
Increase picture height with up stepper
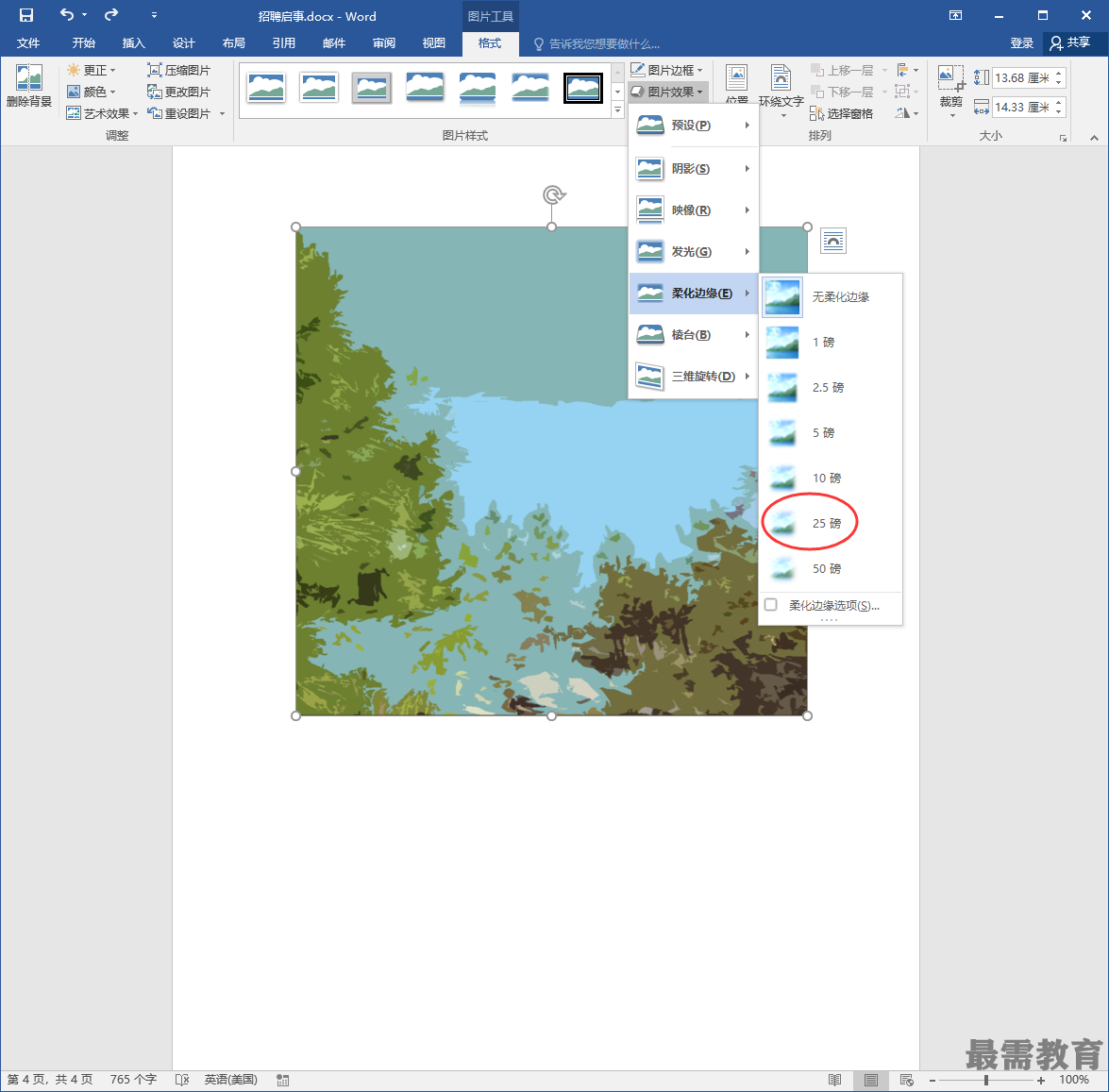1059,73
